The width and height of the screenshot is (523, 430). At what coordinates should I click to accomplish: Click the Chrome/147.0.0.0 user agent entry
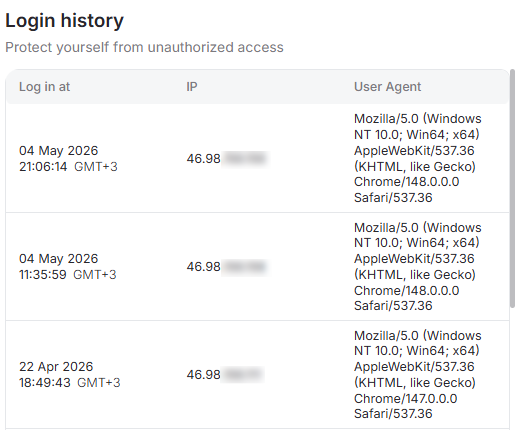pos(405,398)
